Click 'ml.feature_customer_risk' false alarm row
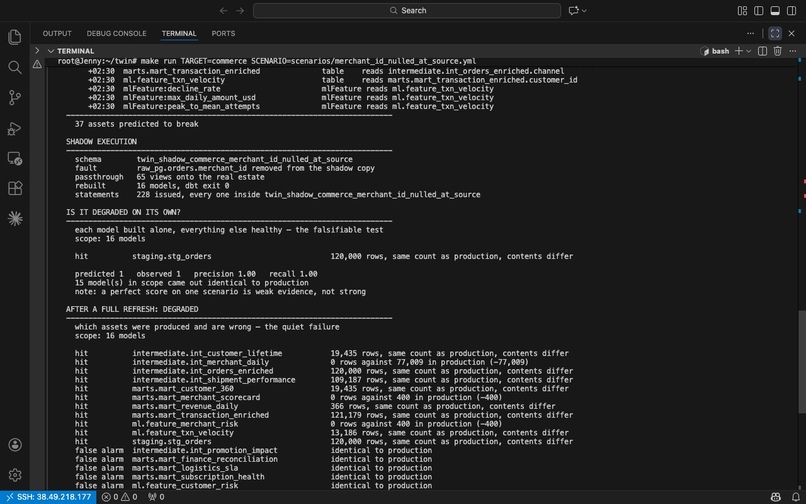The width and height of the screenshot is (806, 504). [x=185, y=485]
